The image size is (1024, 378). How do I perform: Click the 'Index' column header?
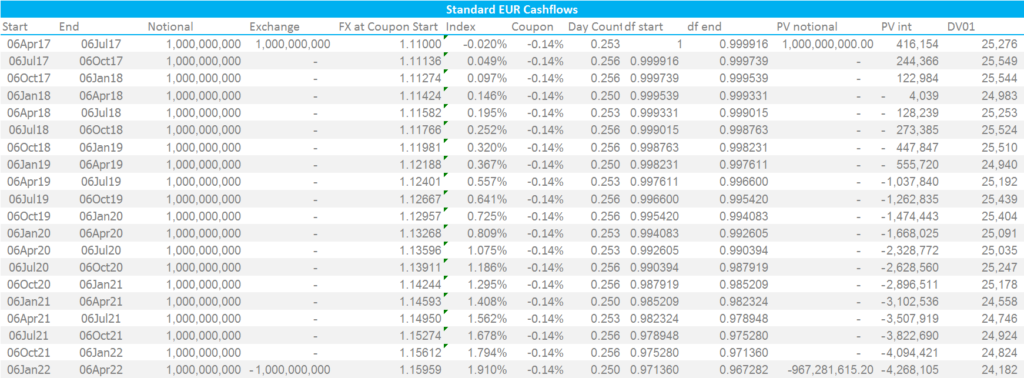tap(461, 27)
